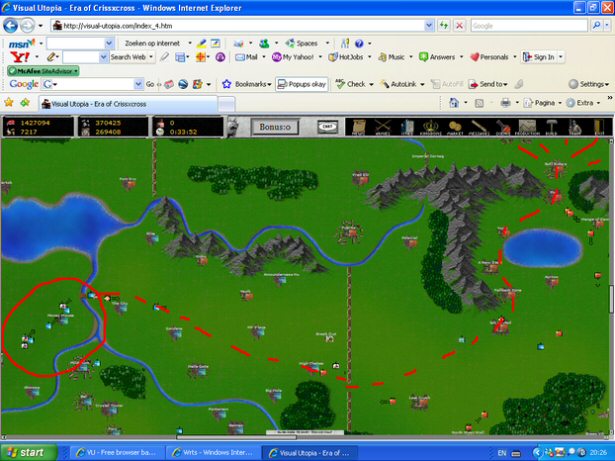The width and height of the screenshot is (615, 461).
Task: Click the red Stop icon beside address bar
Action: [459, 26]
